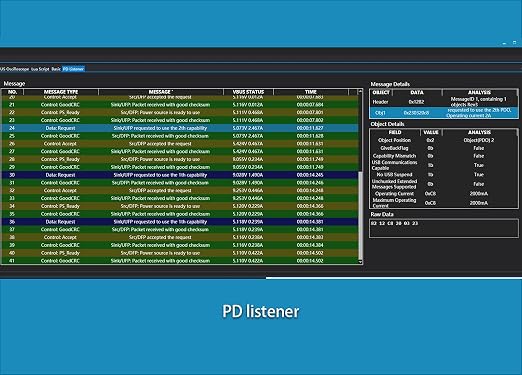The width and height of the screenshot is (522, 375).
Task: Switch to the PD Listener tab
Action: tap(73, 69)
